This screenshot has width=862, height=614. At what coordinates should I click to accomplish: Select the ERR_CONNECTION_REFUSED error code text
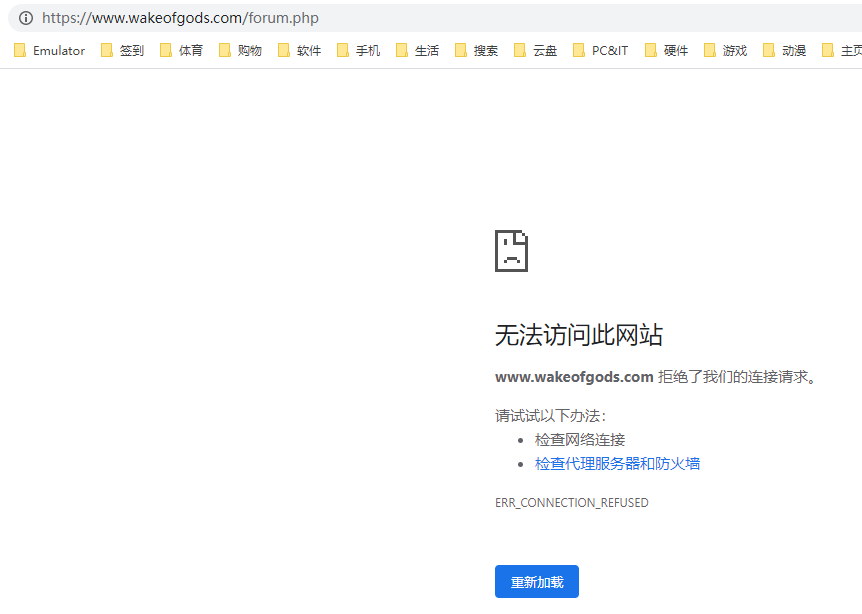point(572,503)
